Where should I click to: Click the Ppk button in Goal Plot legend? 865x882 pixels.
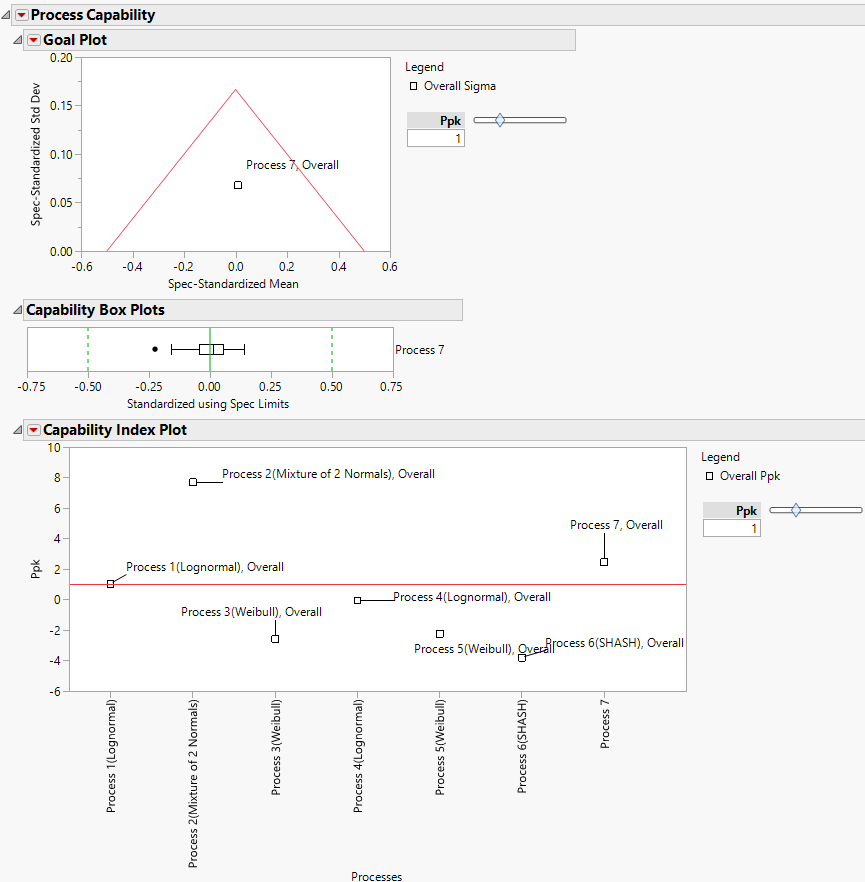[x=437, y=120]
